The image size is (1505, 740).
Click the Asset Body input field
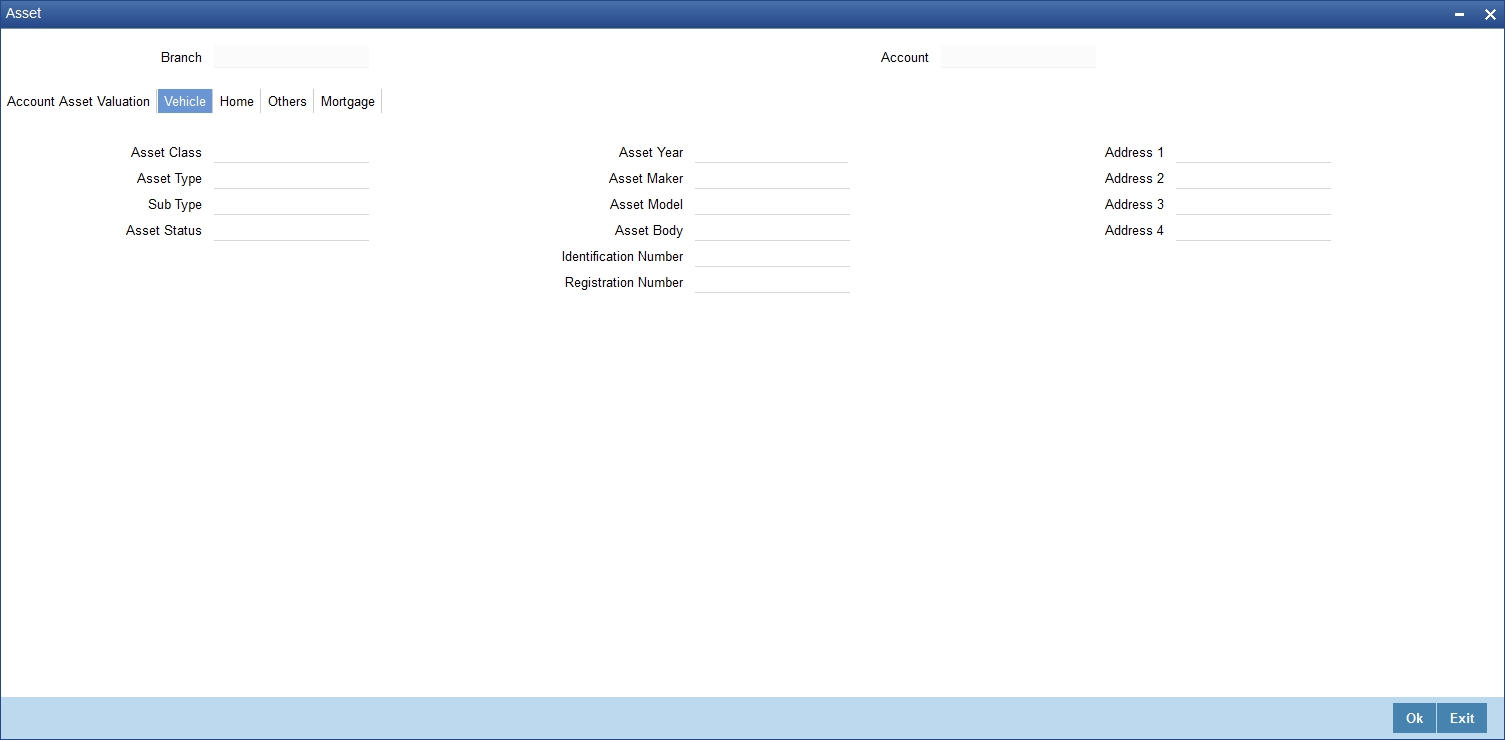(x=772, y=230)
